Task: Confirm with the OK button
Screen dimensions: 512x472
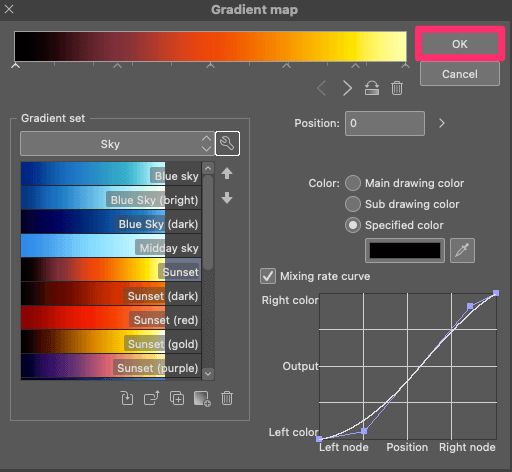Action: 460,44
